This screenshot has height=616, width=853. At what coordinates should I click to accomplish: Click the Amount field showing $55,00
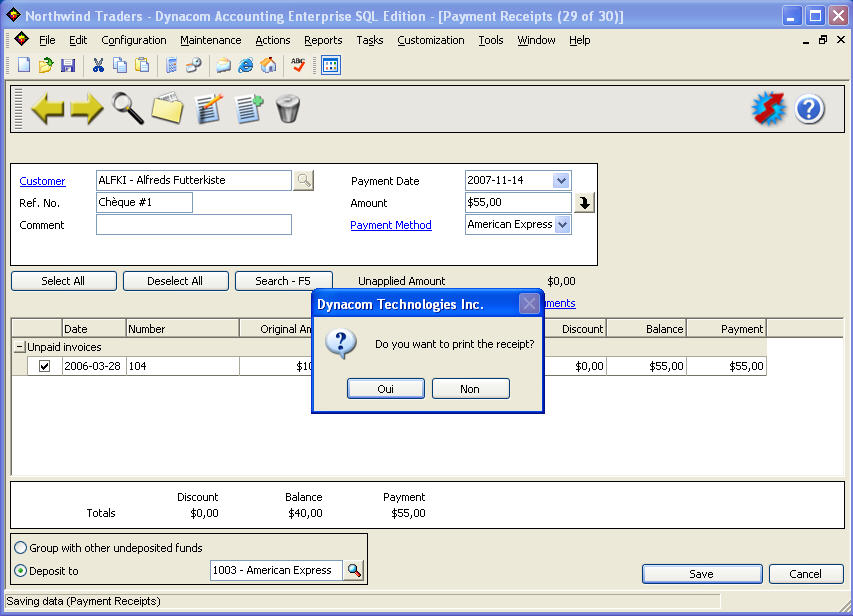(x=518, y=202)
